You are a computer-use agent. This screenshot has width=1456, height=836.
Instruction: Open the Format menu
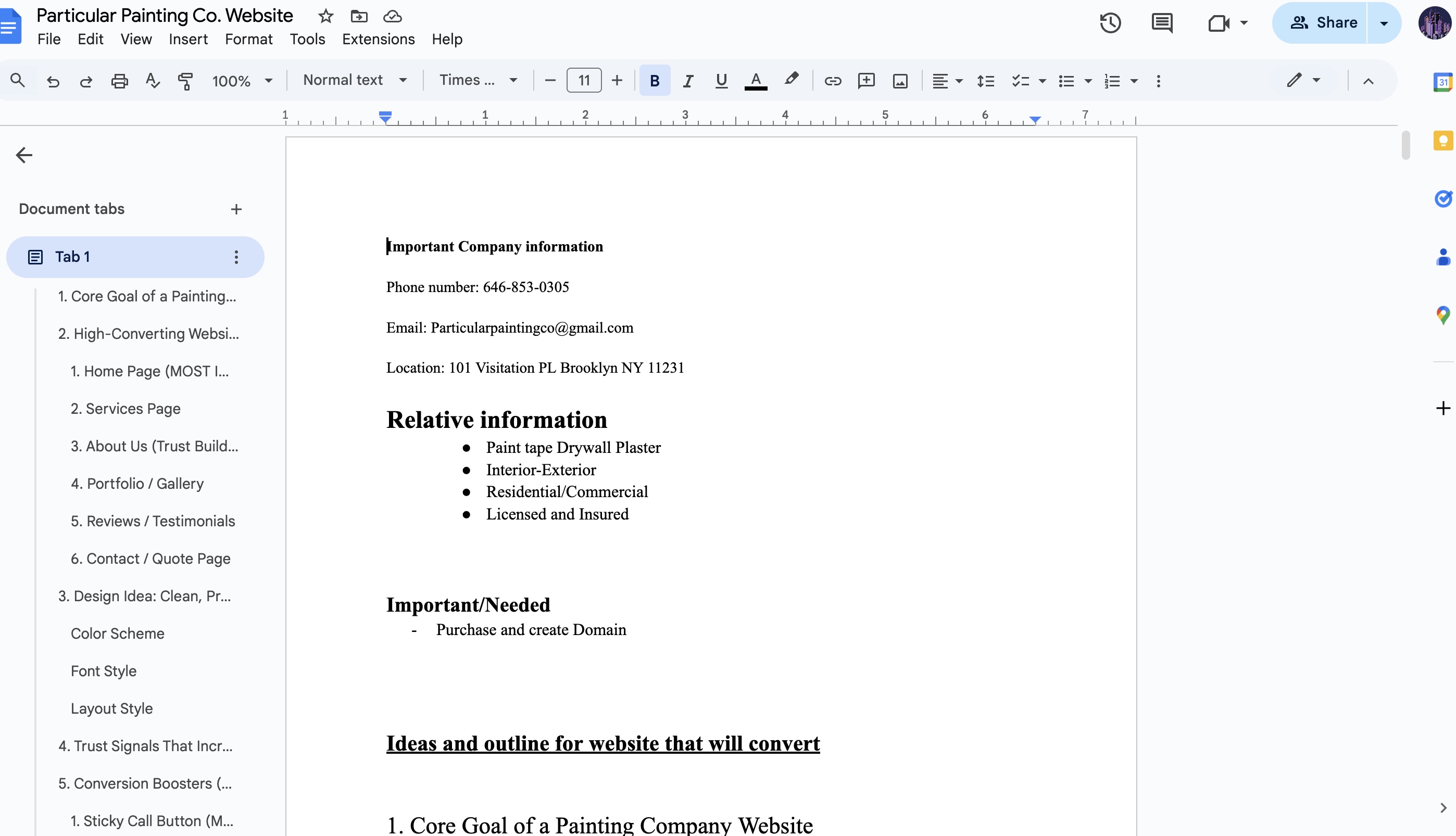pos(249,39)
